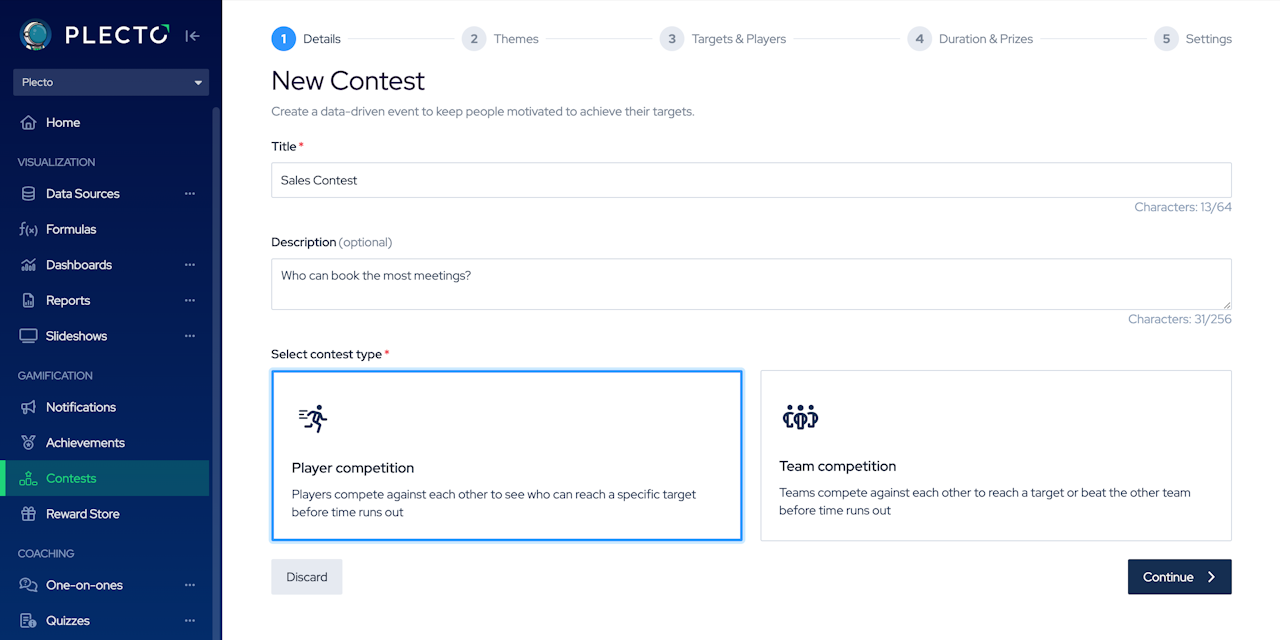The width and height of the screenshot is (1280, 640).
Task: Open the Dashboards three-dot options menu
Action: [190, 265]
